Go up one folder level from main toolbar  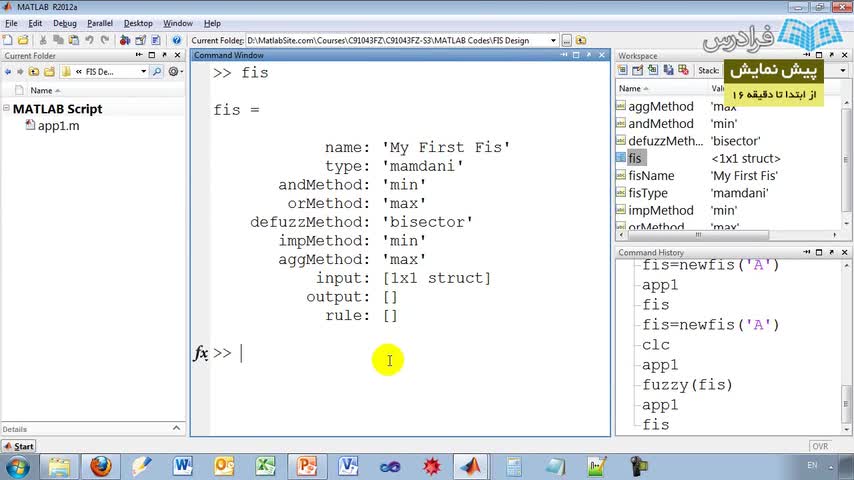click(581, 40)
